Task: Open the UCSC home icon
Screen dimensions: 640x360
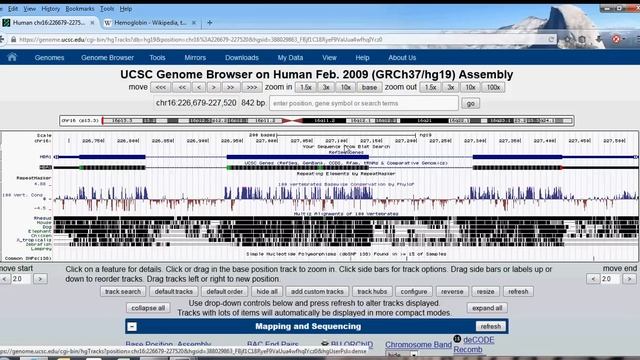Action: click(x=12, y=57)
